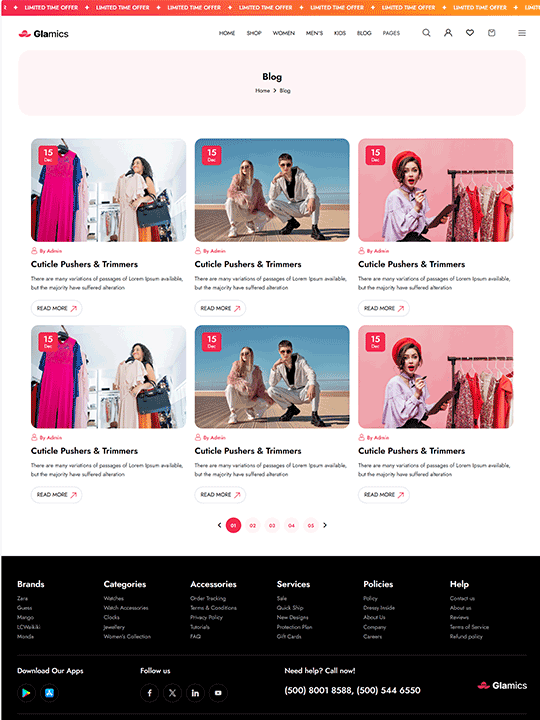
Task: Click the YouTube social icon
Action: pos(218,693)
